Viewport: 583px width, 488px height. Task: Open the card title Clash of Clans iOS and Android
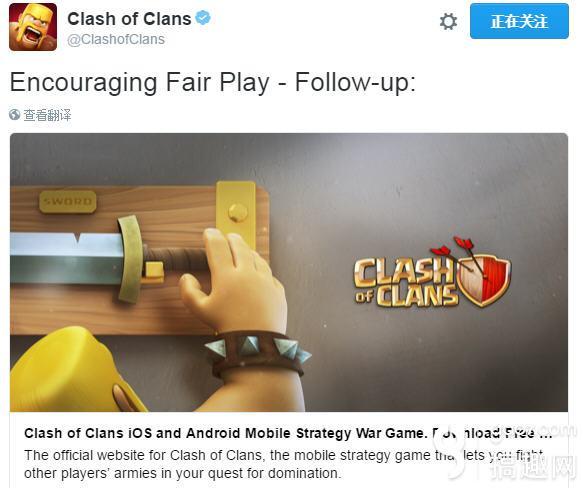click(x=288, y=433)
